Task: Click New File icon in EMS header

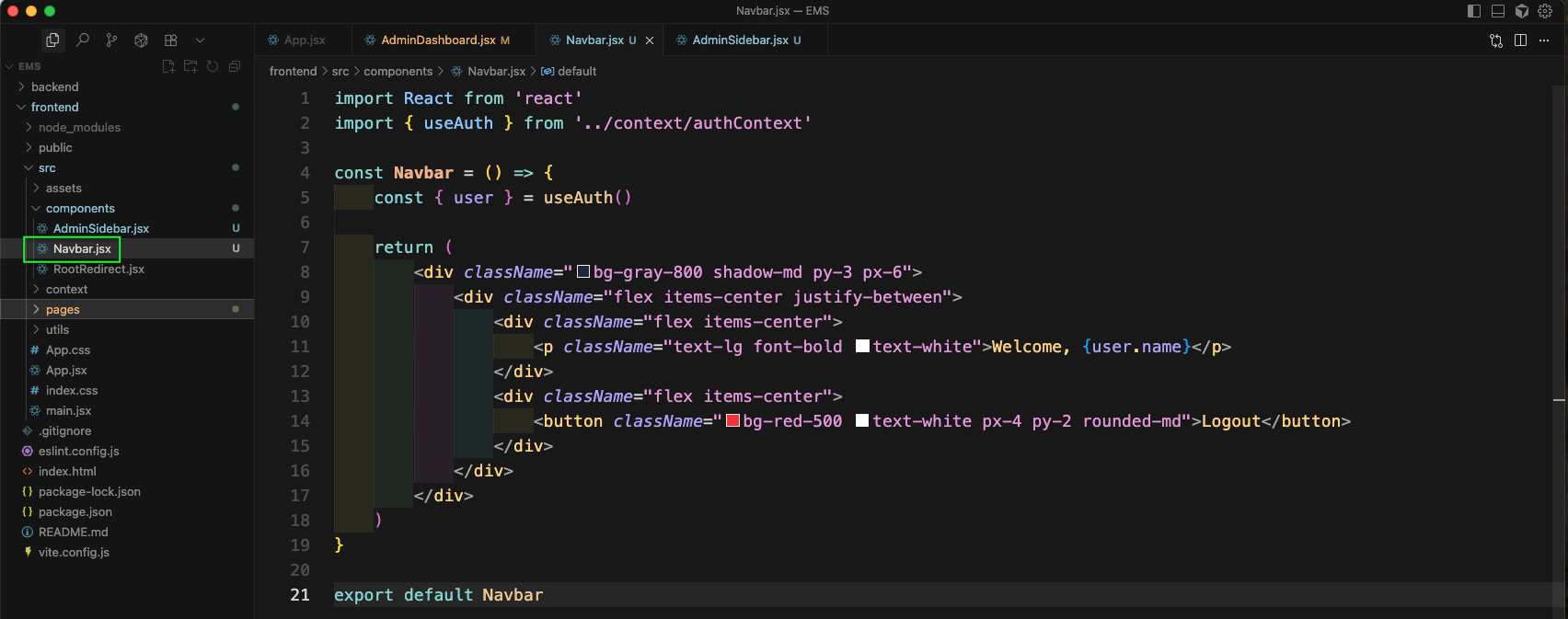Action: (x=168, y=66)
